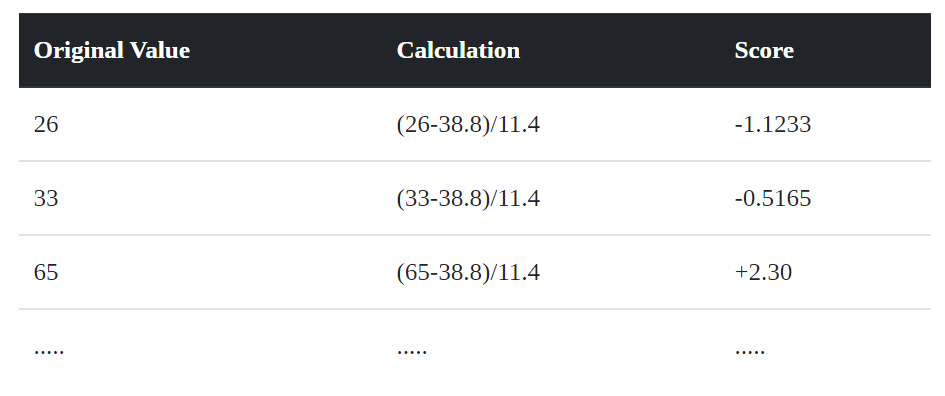Select the score -0.5165 cell
945x396 pixels.
point(773,198)
